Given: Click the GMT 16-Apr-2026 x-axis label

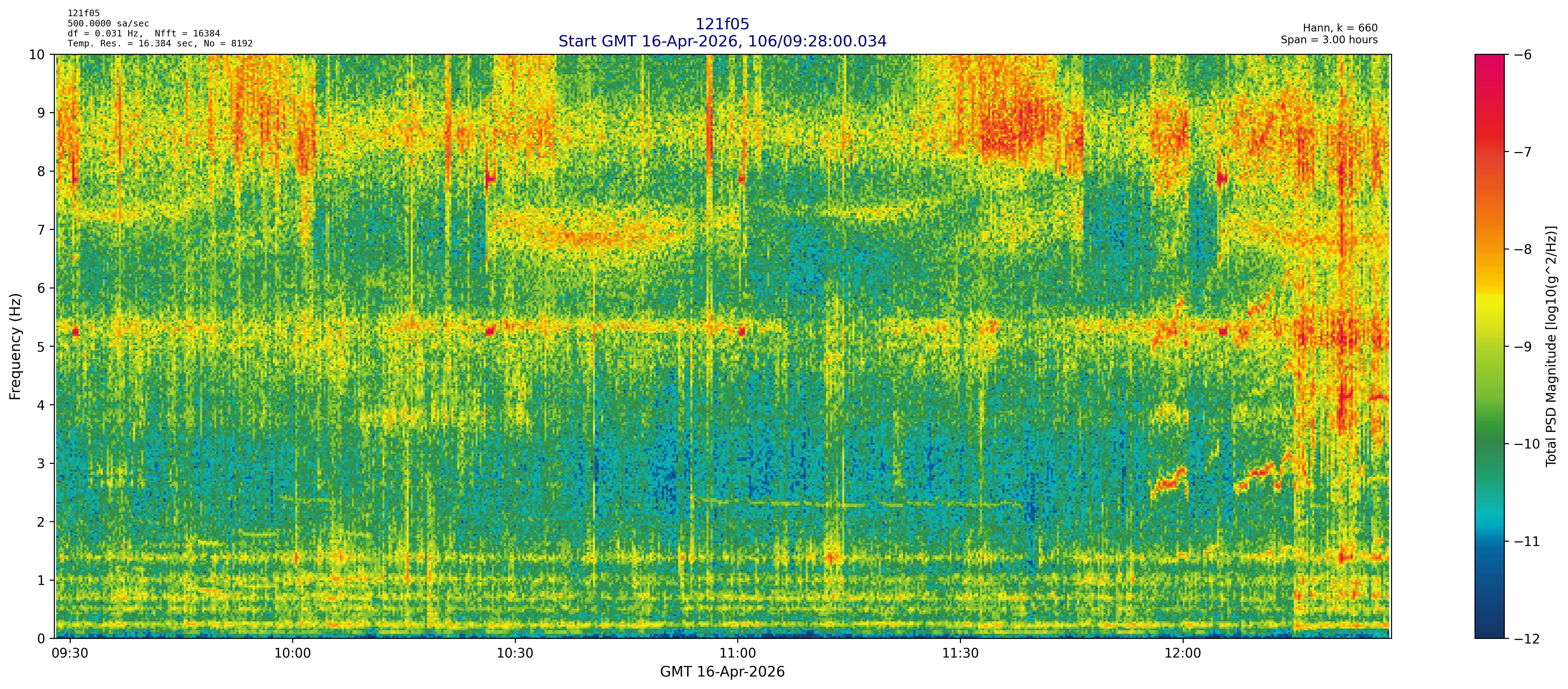Looking at the screenshot, I should (722, 672).
